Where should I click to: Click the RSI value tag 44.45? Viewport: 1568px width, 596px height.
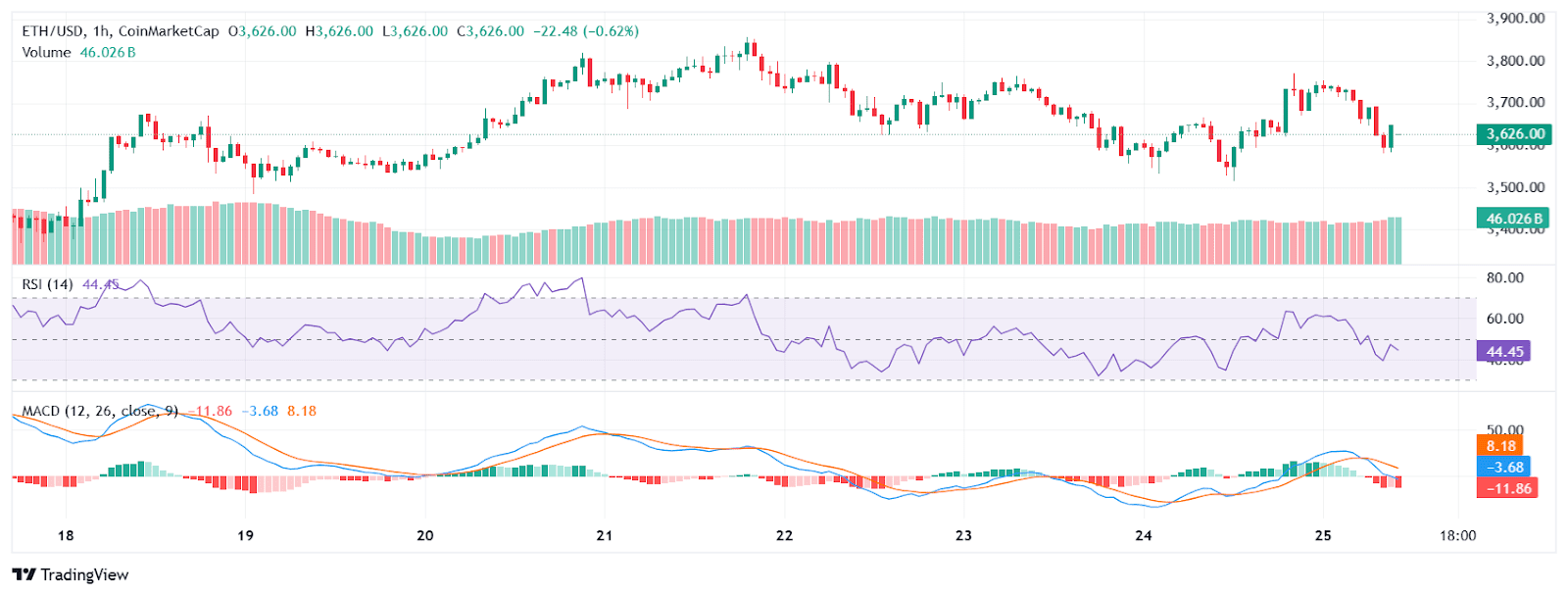click(1504, 351)
